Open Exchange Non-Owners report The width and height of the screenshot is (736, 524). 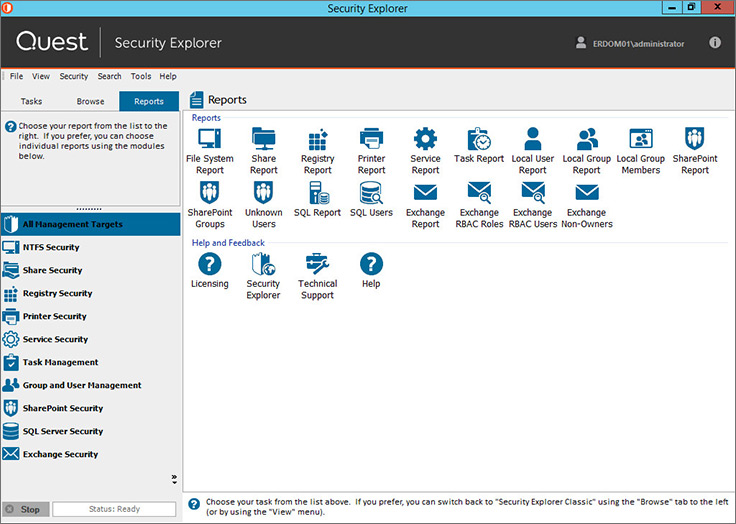587,205
